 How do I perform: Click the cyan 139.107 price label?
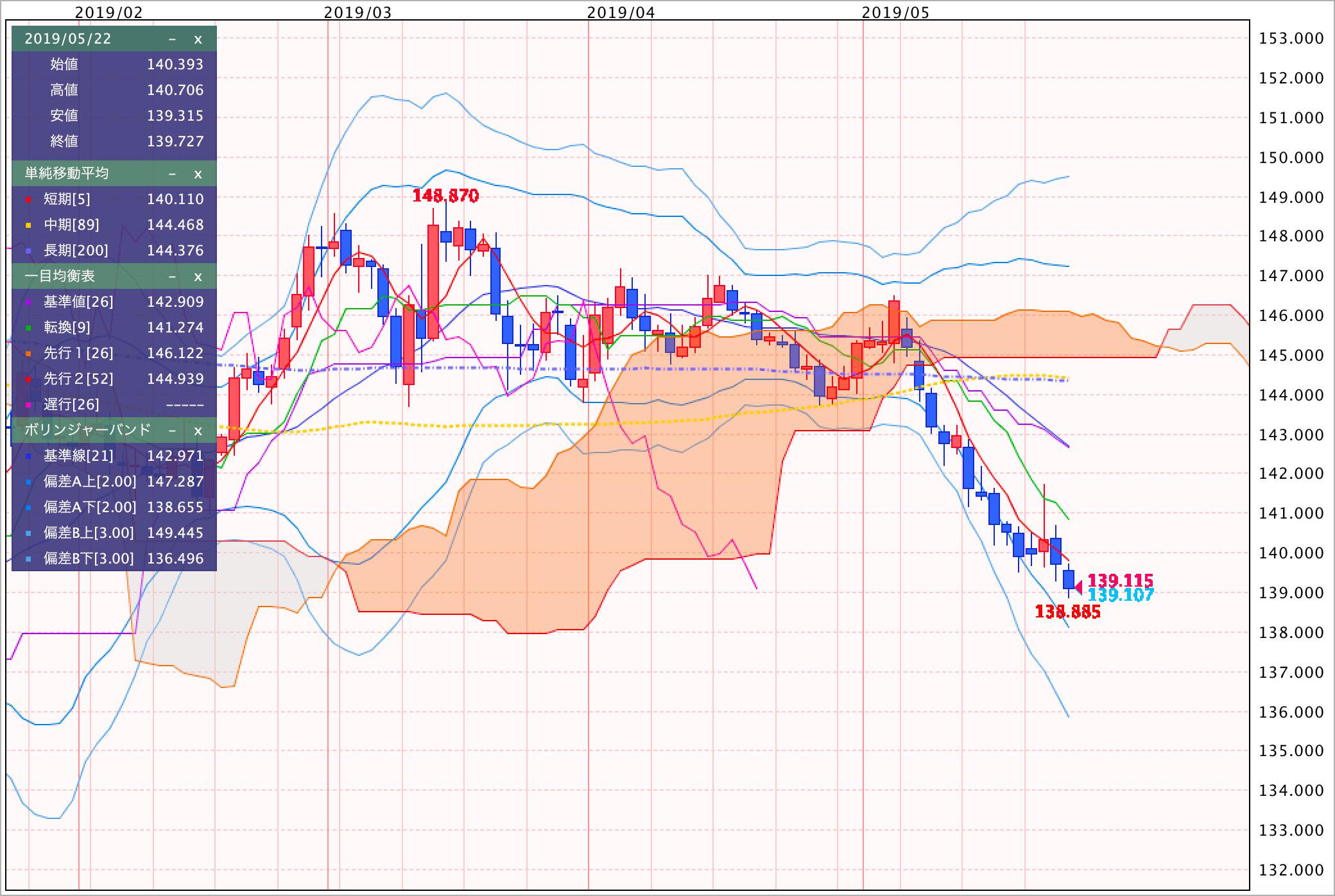click(x=1121, y=595)
